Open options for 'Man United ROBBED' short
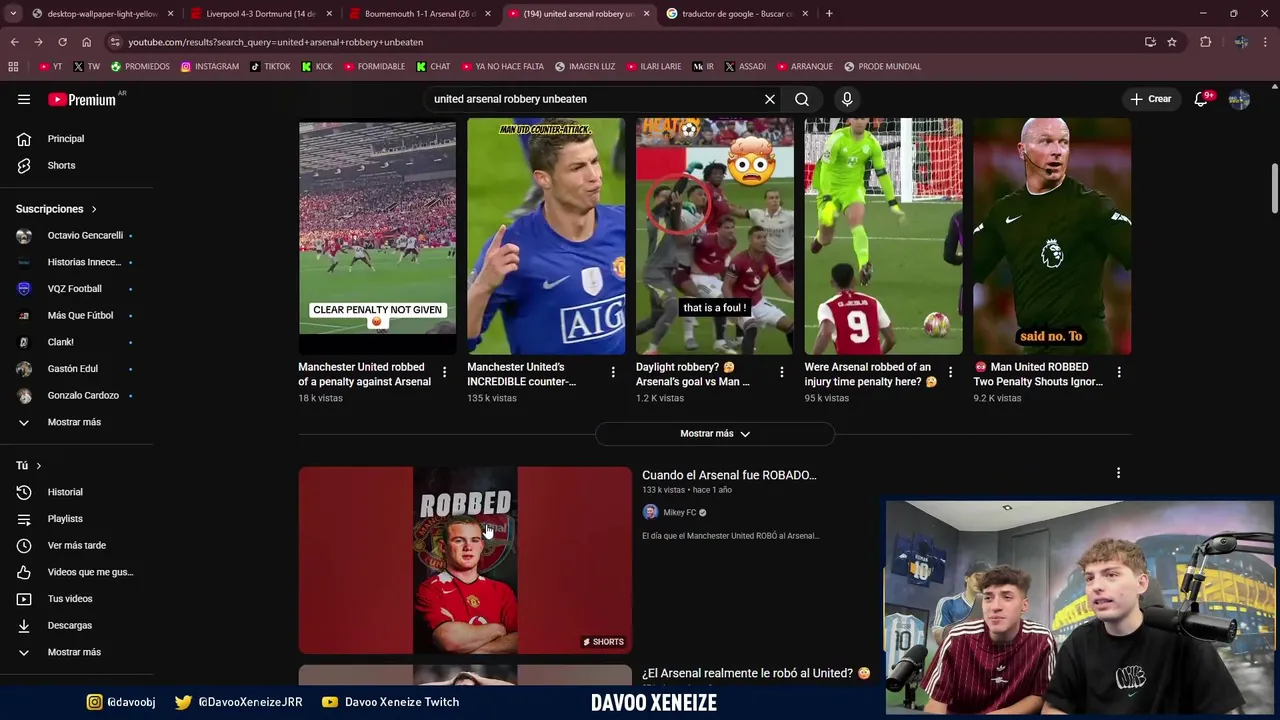1280x720 pixels. click(x=1119, y=372)
